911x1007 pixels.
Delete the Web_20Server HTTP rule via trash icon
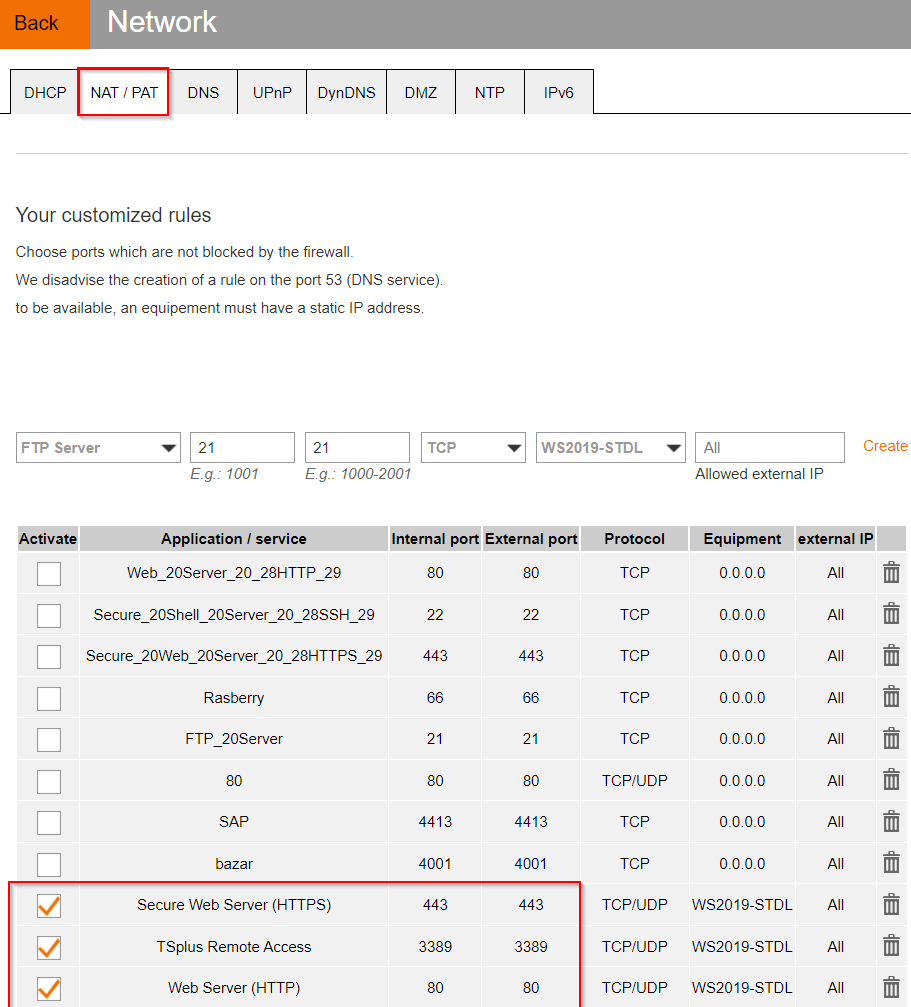891,573
